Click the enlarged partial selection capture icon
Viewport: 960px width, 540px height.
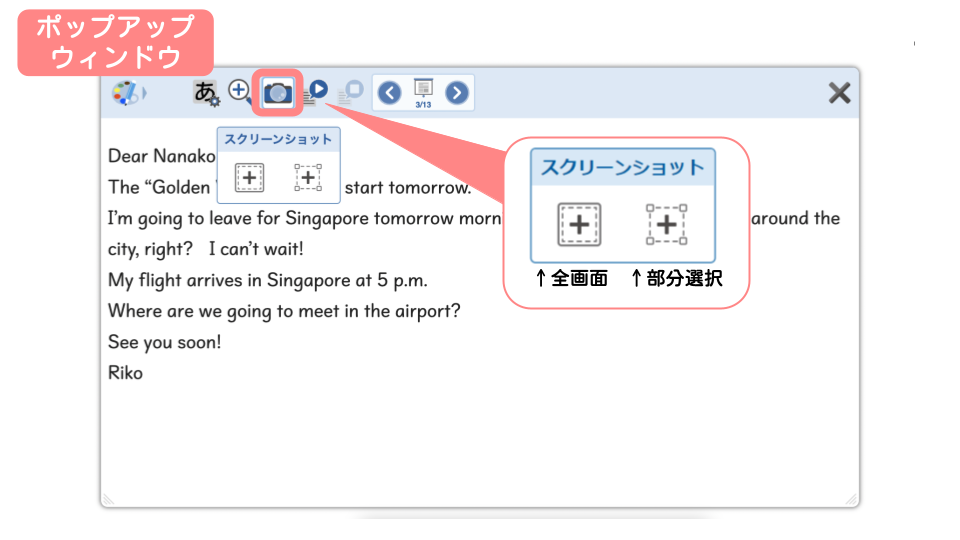point(667,224)
